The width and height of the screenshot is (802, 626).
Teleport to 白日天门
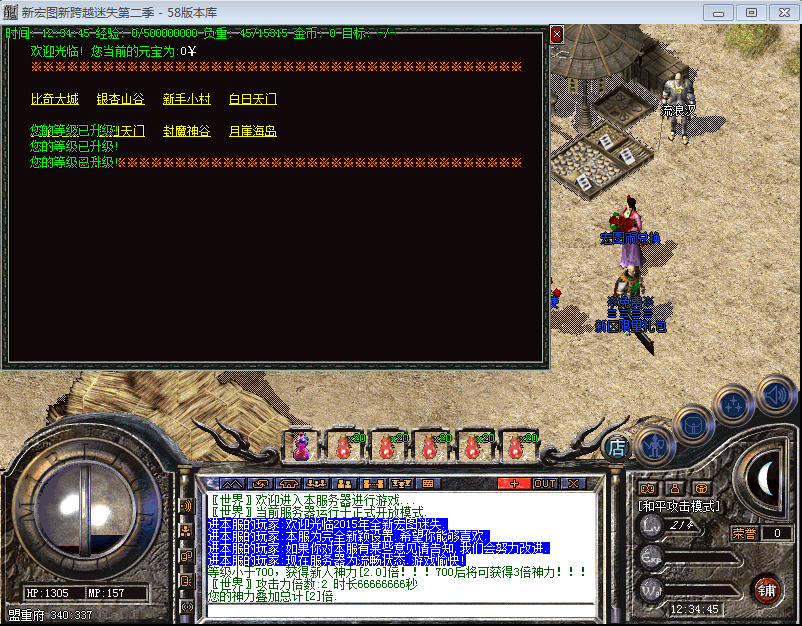coord(253,99)
